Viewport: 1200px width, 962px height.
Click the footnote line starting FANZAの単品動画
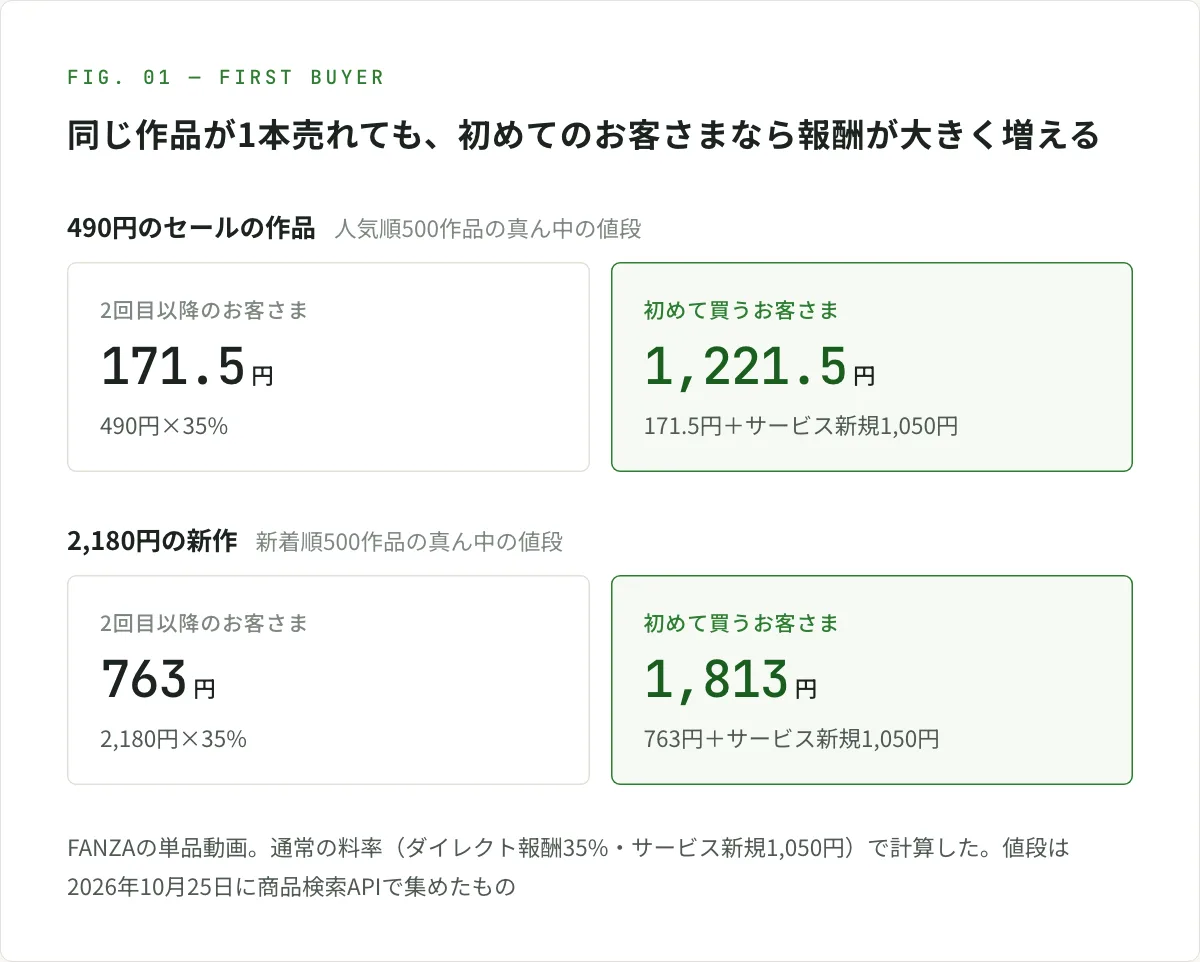point(569,849)
